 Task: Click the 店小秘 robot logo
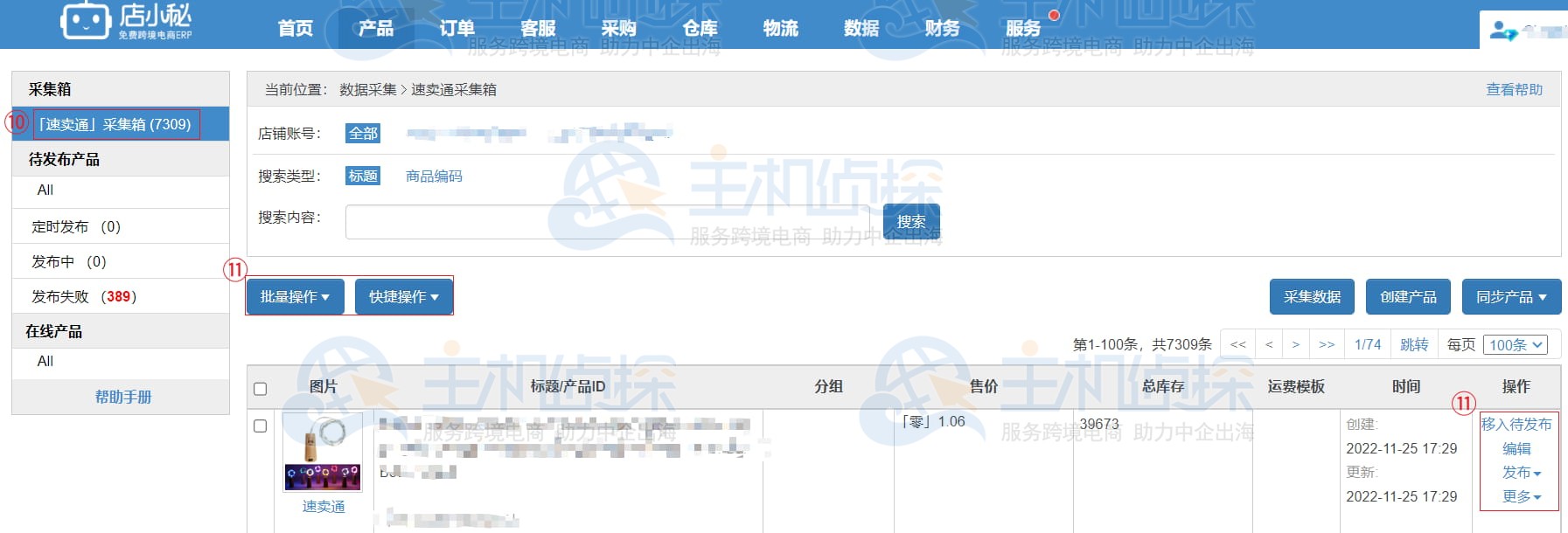pos(126,21)
